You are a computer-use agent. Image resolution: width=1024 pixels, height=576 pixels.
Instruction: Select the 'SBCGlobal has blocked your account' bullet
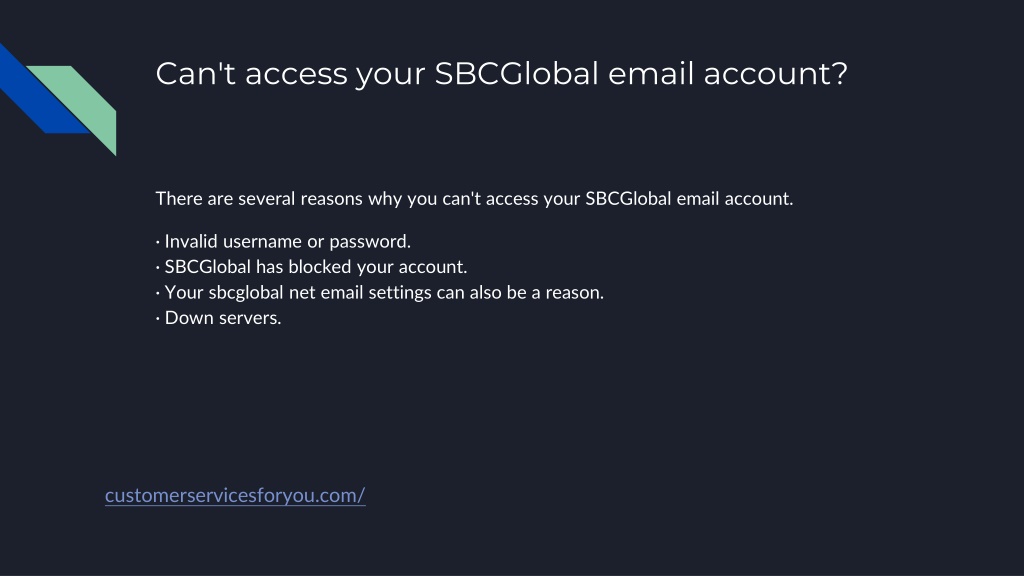[x=312, y=267]
